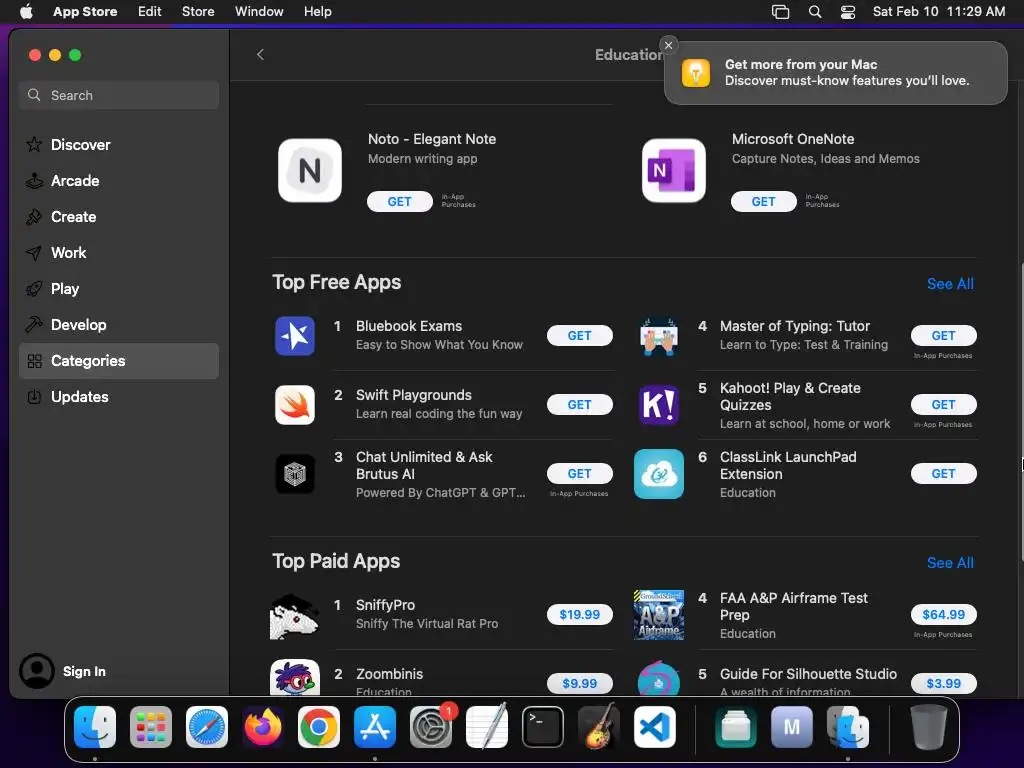The height and width of the screenshot is (768, 1024).
Task: Open the Trash in the Dock
Action: pyautogui.click(x=929, y=727)
